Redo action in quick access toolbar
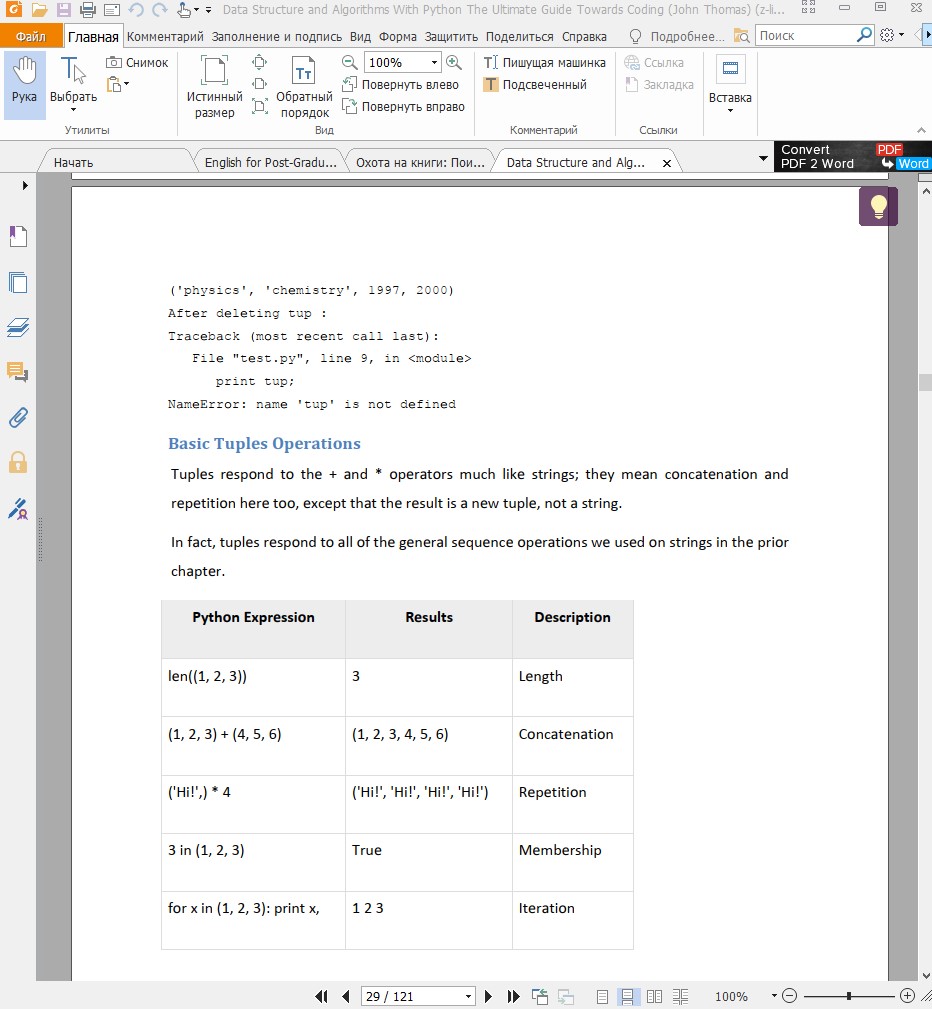 coord(160,10)
